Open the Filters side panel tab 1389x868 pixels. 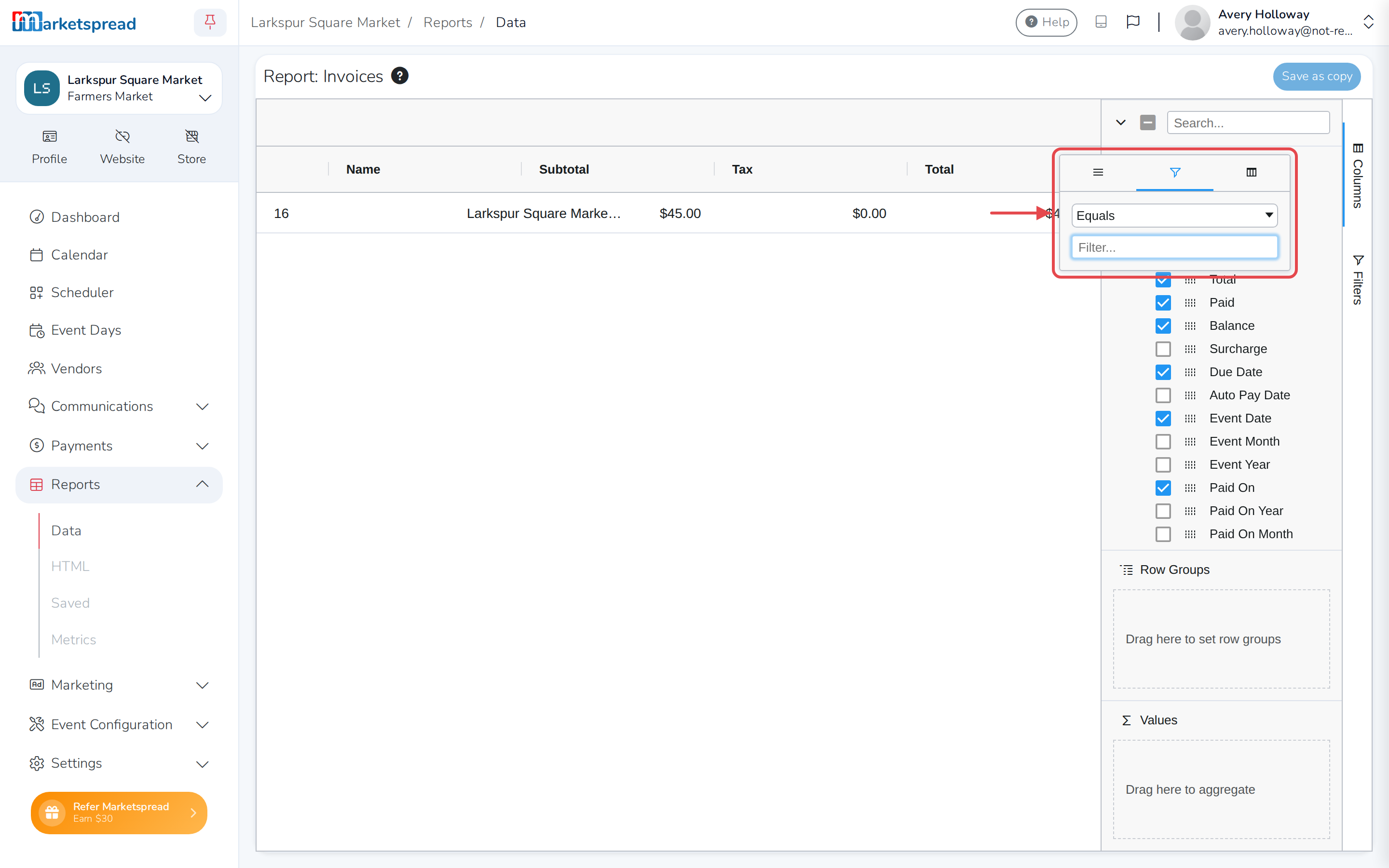point(1358,280)
